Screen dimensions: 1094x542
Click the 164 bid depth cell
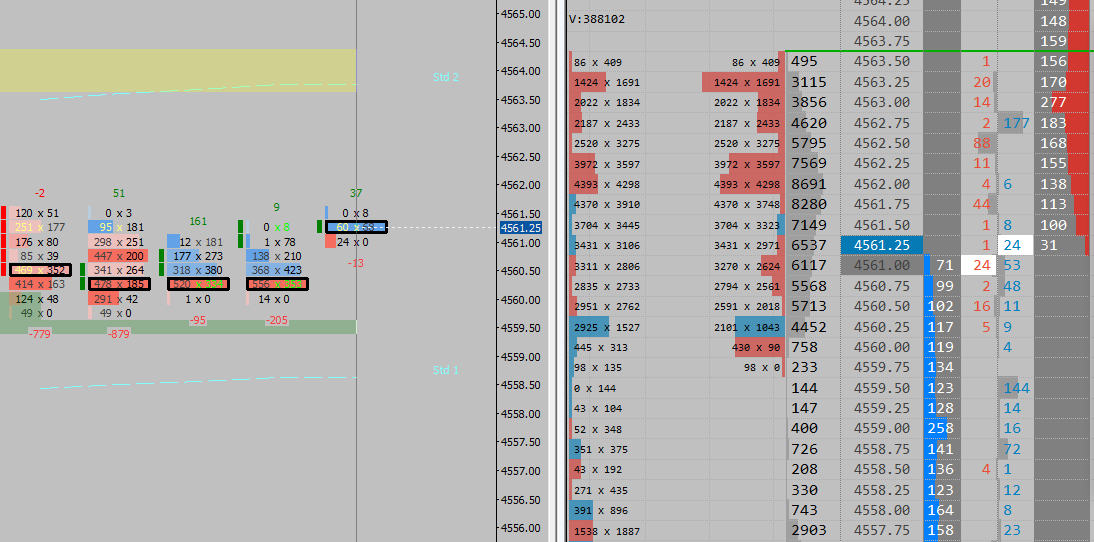[942, 511]
